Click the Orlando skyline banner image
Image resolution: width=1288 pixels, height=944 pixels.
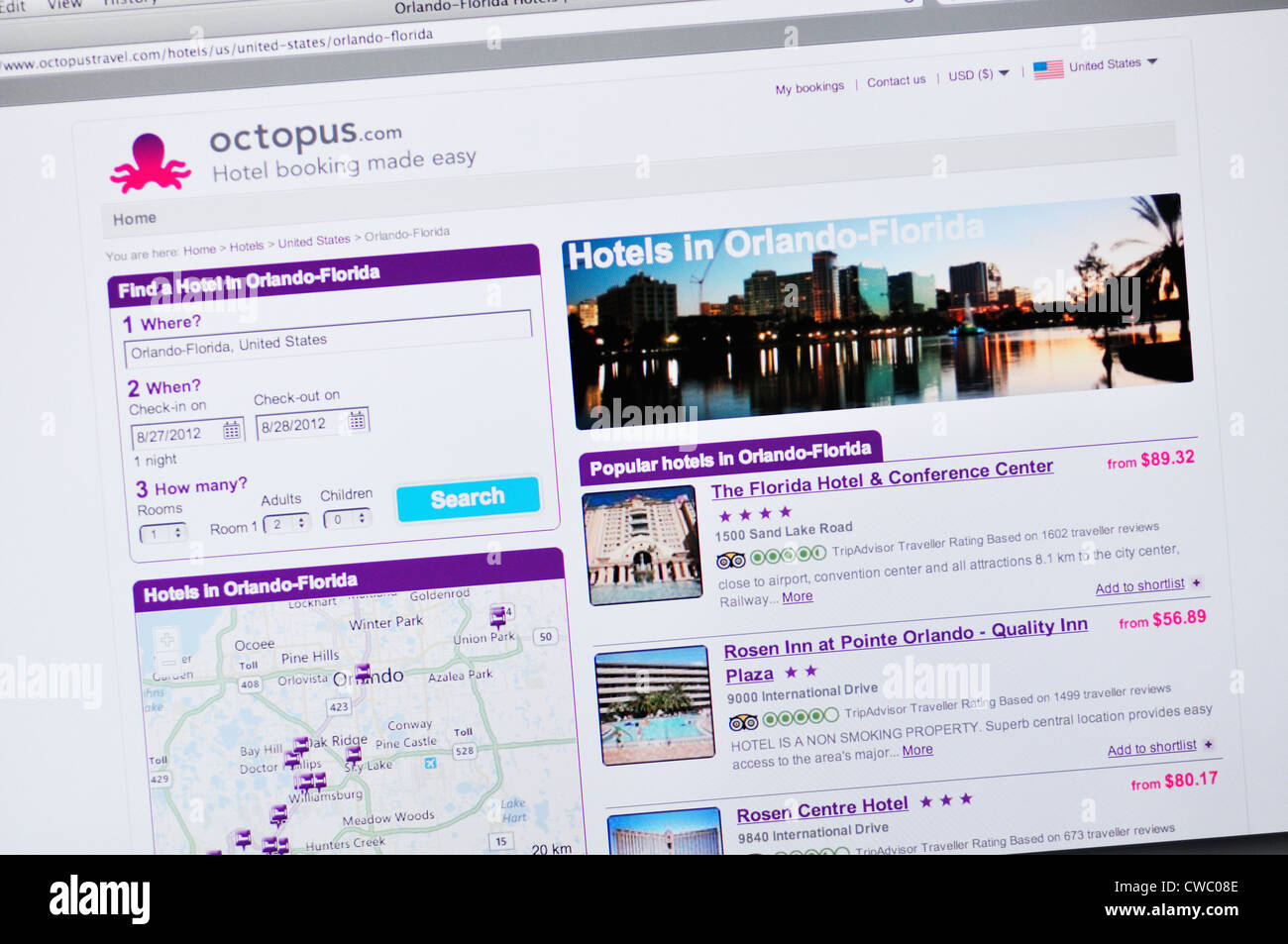877,312
